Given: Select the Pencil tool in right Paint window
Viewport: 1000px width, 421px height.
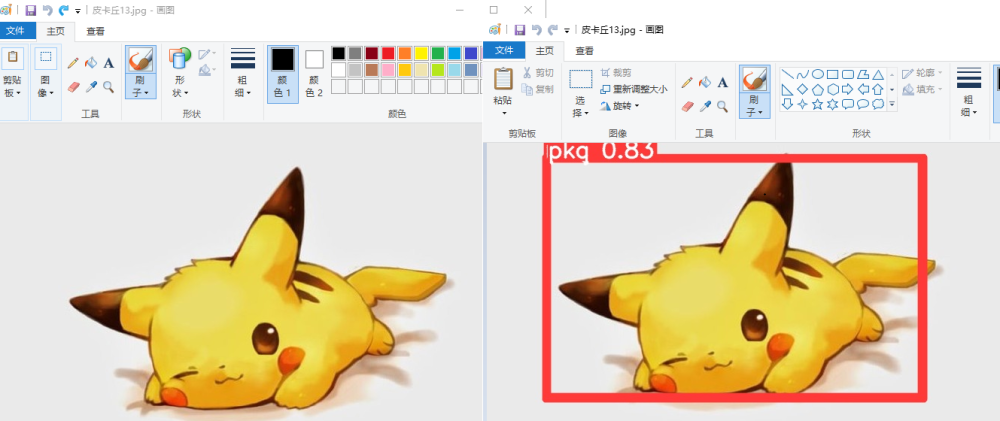Looking at the screenshot, I should [x=687, y=82].
